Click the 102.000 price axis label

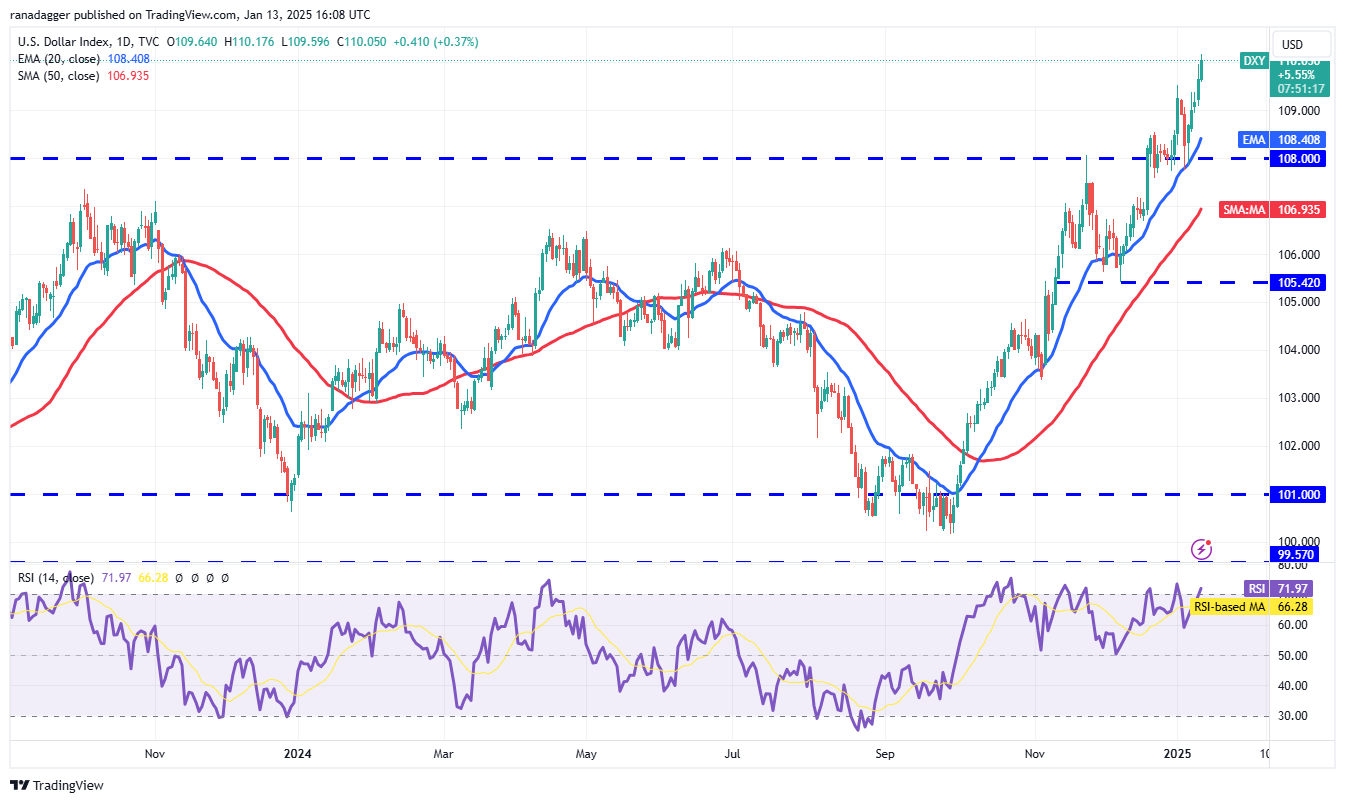coord(1299,446)
